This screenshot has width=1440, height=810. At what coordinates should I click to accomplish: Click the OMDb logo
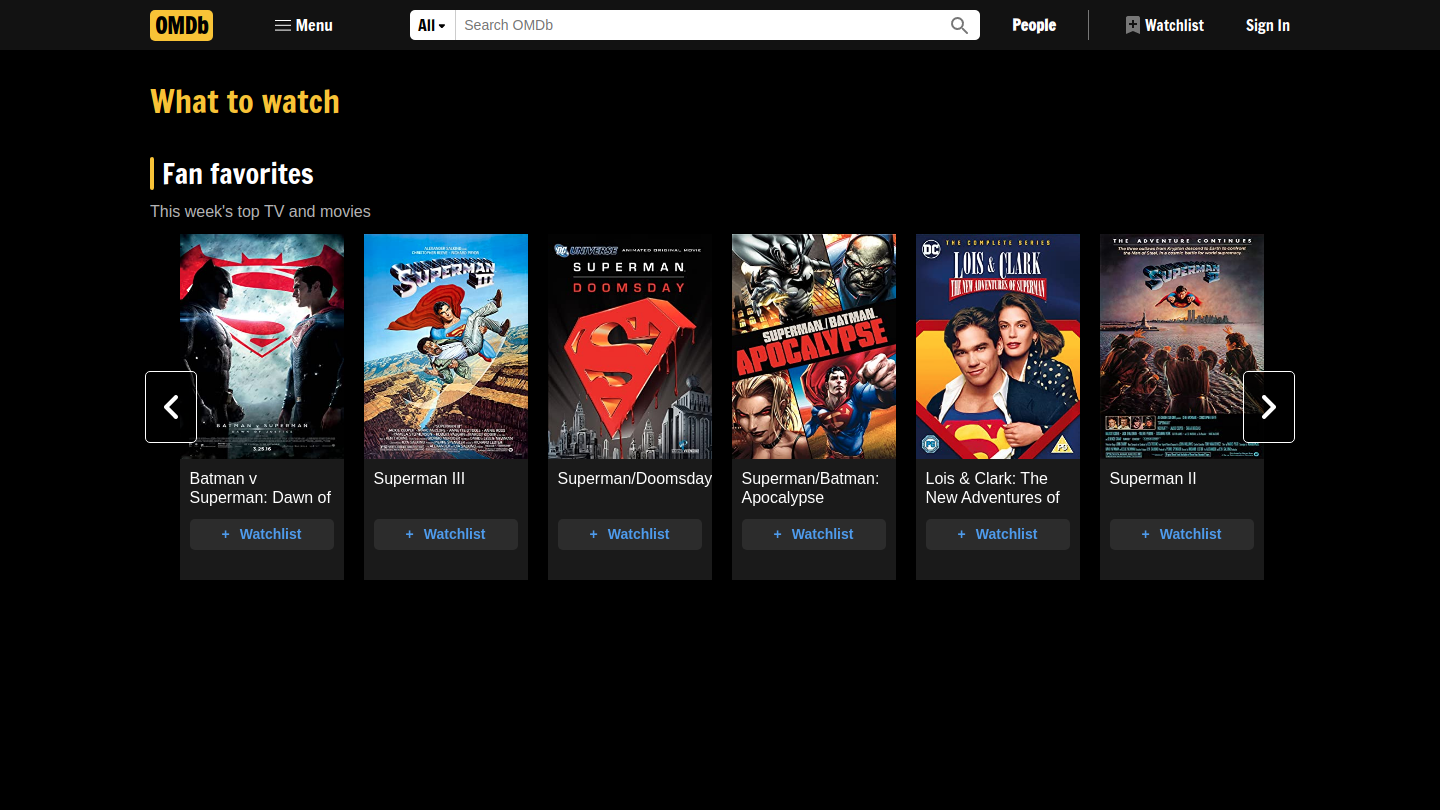coord(181,25)
